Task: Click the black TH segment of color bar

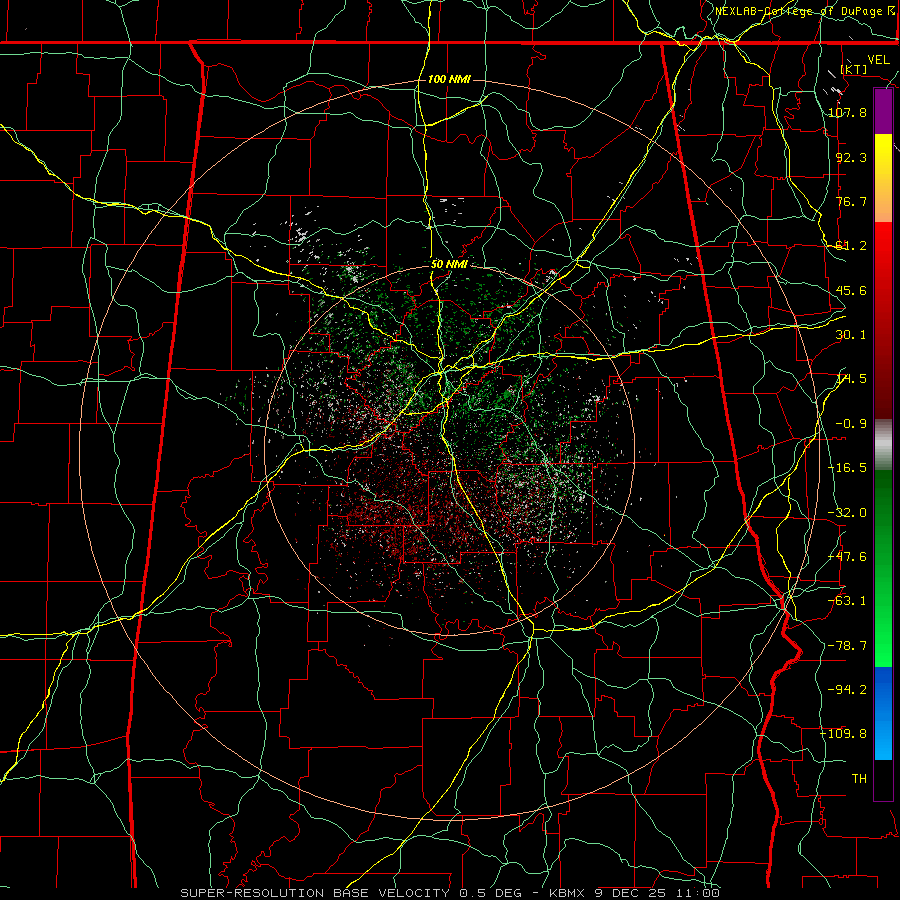Action: pos(883,779)
